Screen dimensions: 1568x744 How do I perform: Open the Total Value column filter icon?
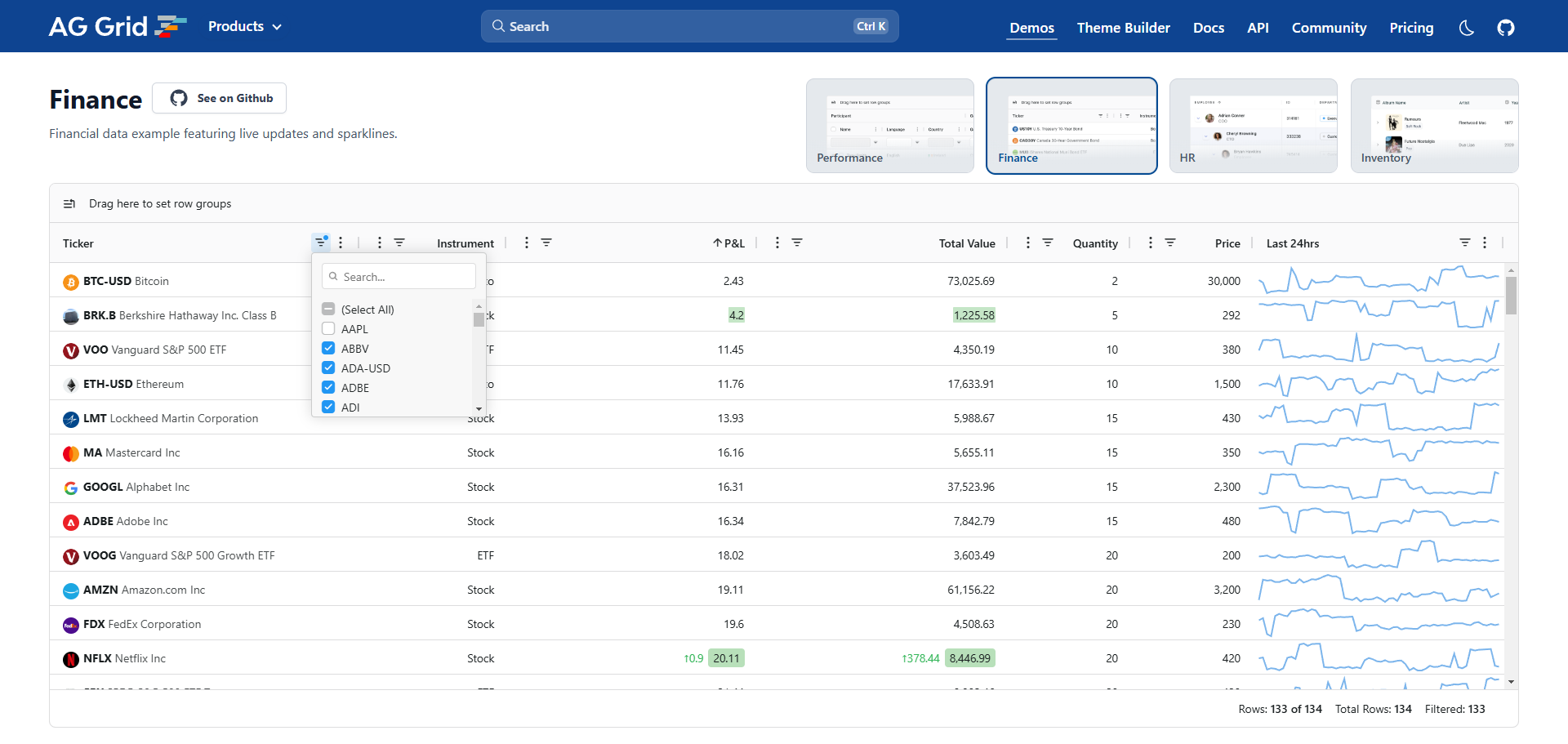797,243
